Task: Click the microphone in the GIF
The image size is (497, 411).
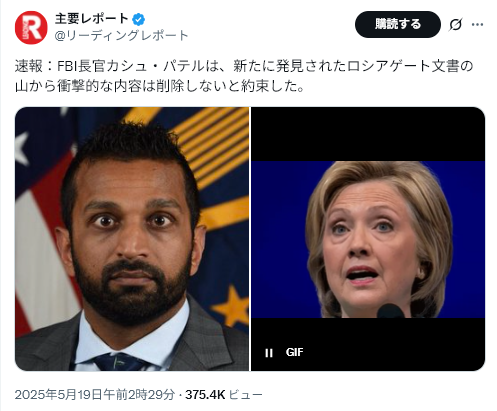Action: click(390, 311)
